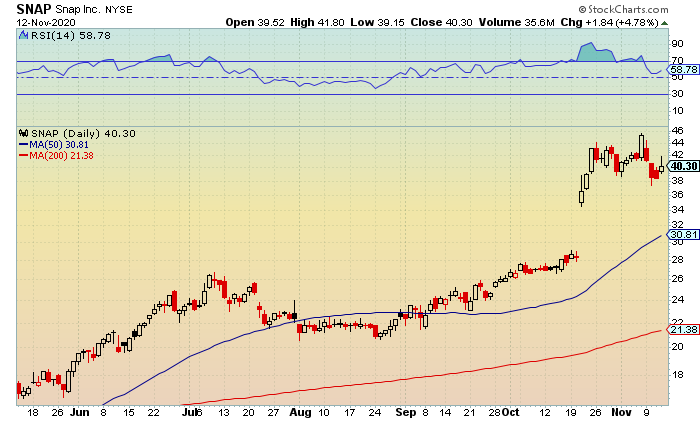
Task: Click the Sep month axis label
Action: pos(406,412)
